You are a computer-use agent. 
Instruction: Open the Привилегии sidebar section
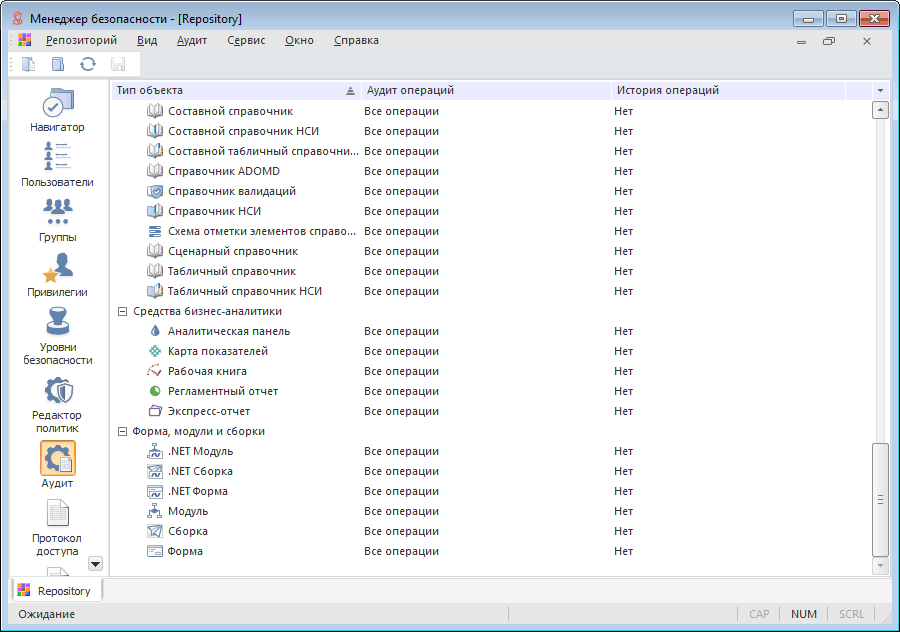(x=57, y=274)
